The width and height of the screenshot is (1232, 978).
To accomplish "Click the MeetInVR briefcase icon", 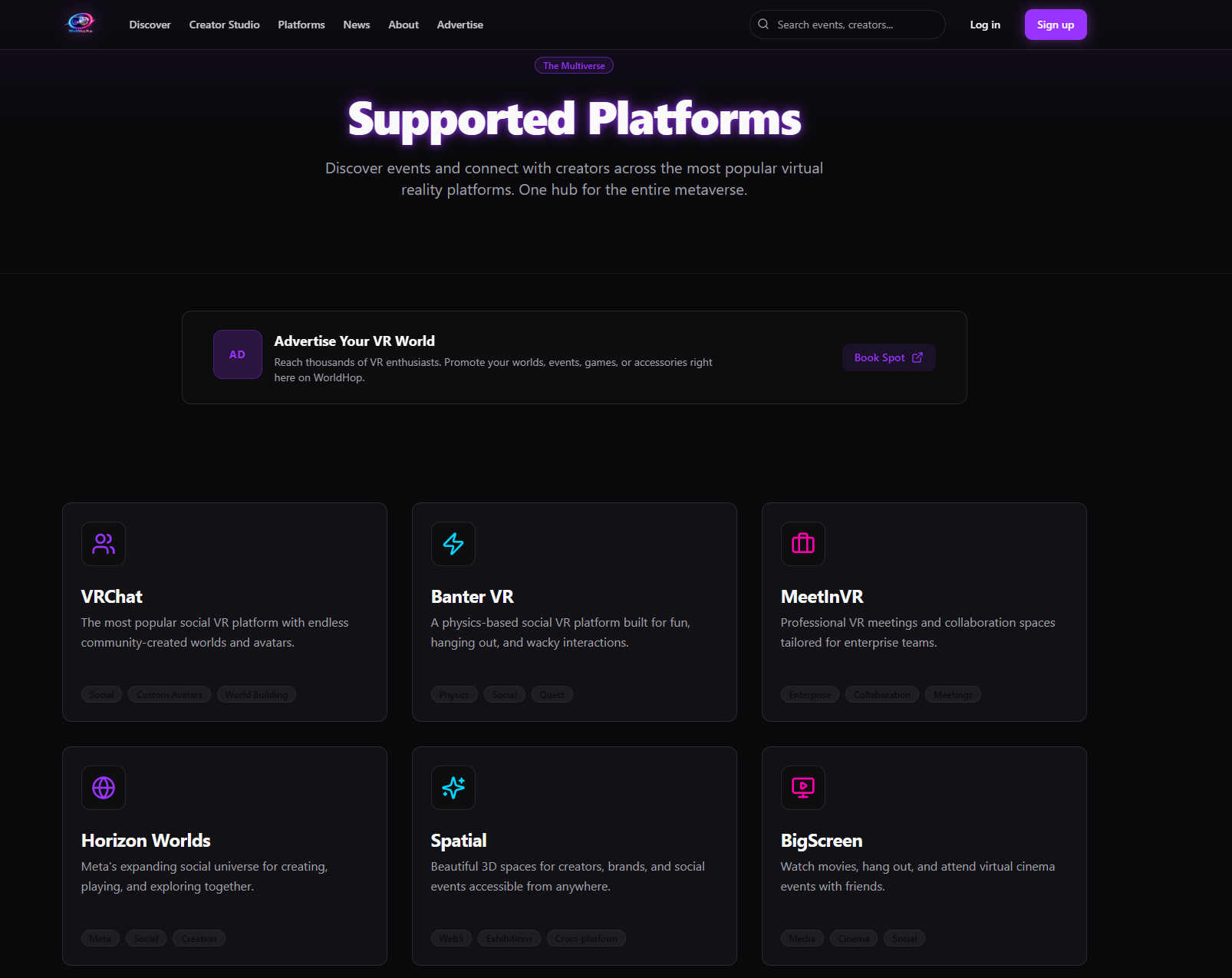I will pos(803,544).
